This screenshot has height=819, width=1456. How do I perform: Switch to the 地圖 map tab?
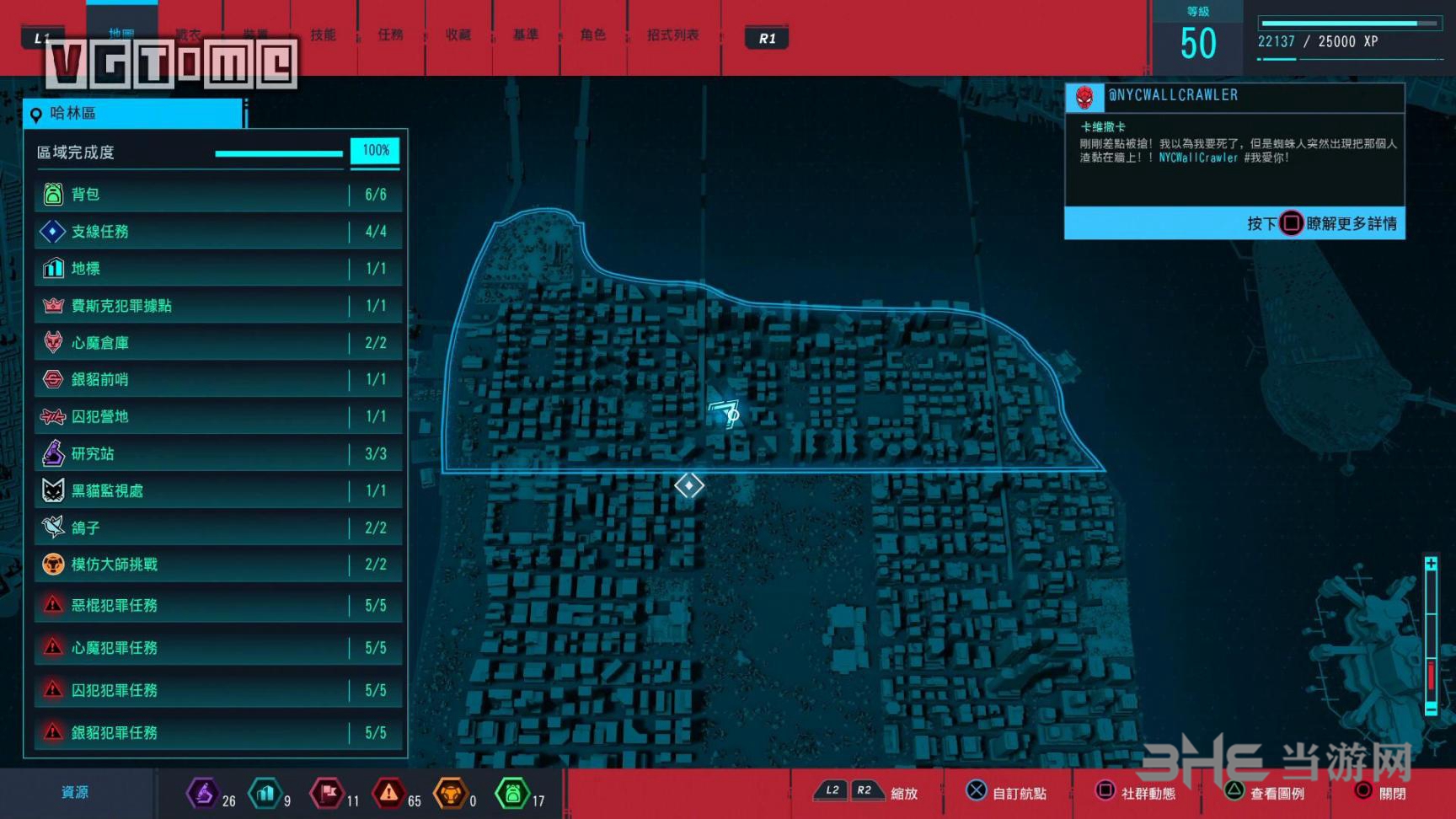122,35
